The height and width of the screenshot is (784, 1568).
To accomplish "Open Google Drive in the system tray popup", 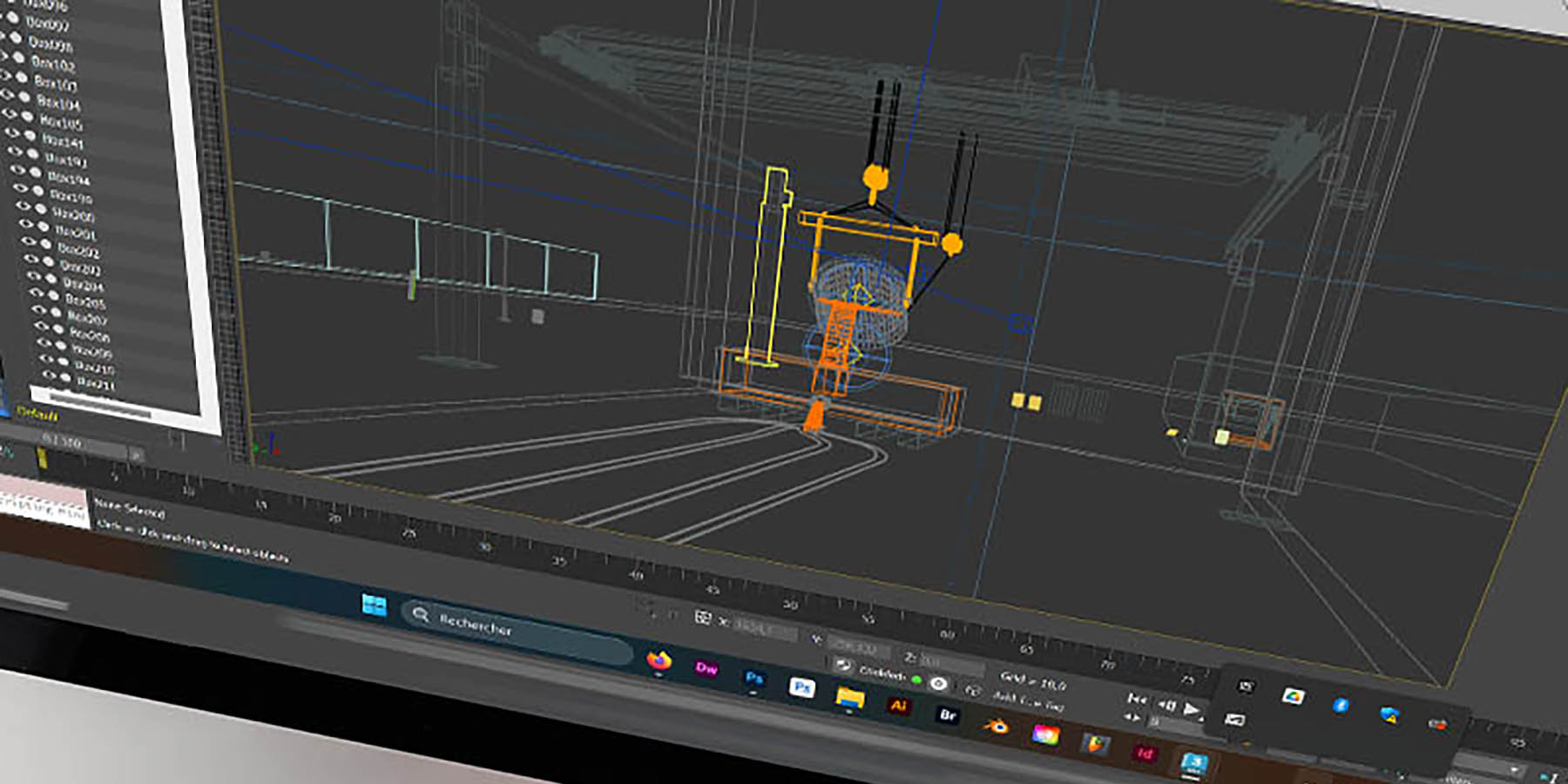I will coord(1293,696).
